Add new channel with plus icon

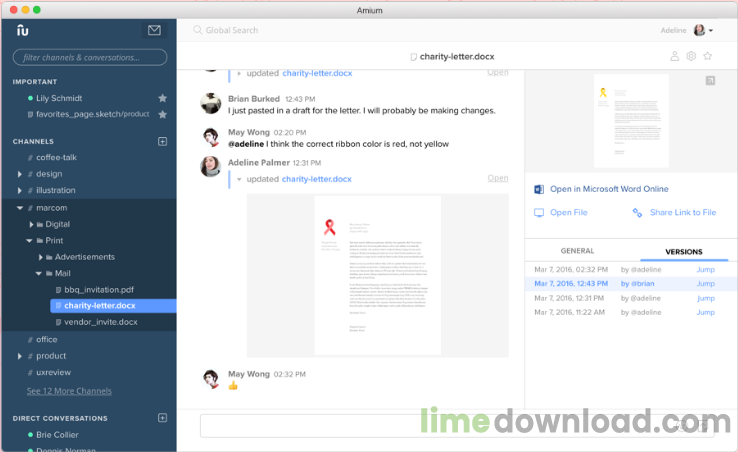coord(162,141)
